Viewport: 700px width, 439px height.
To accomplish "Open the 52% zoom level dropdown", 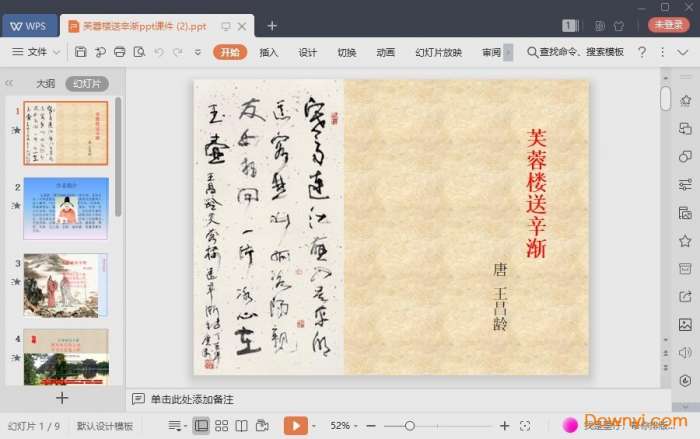I will (x=344, y=426).
